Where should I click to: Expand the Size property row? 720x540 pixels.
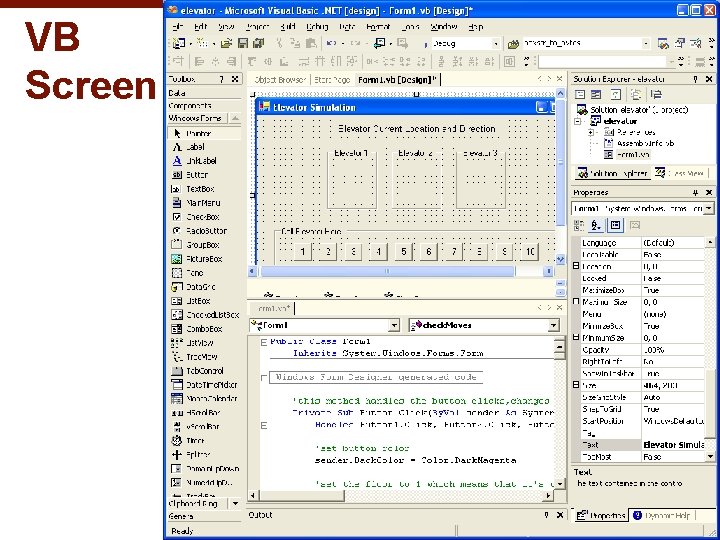tap(576, 385)
